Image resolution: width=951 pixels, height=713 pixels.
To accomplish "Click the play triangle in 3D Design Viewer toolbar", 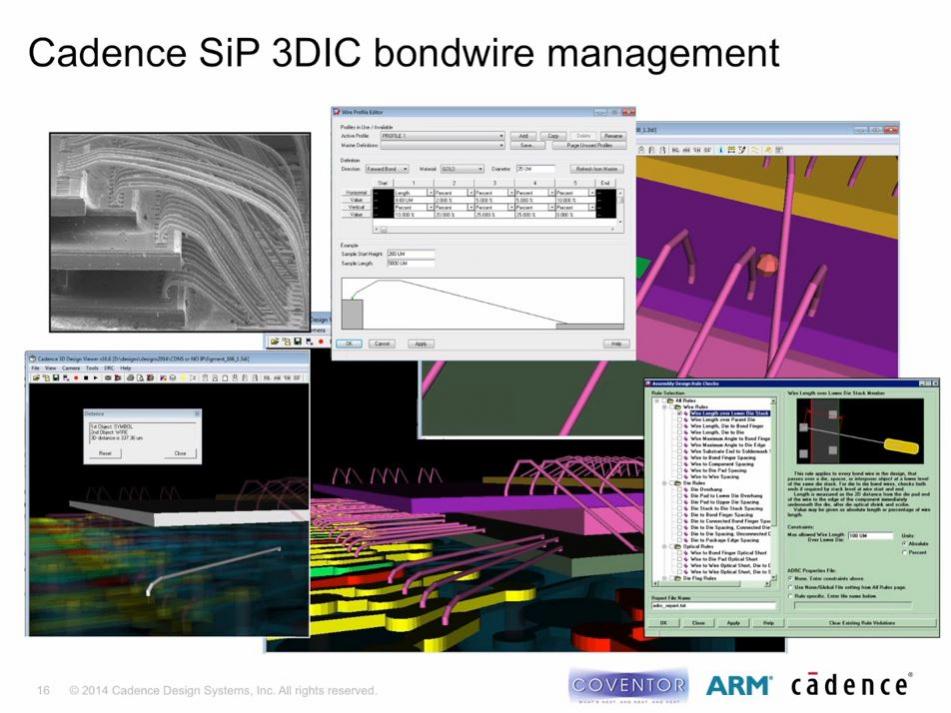I will click(x=95, y=378).
